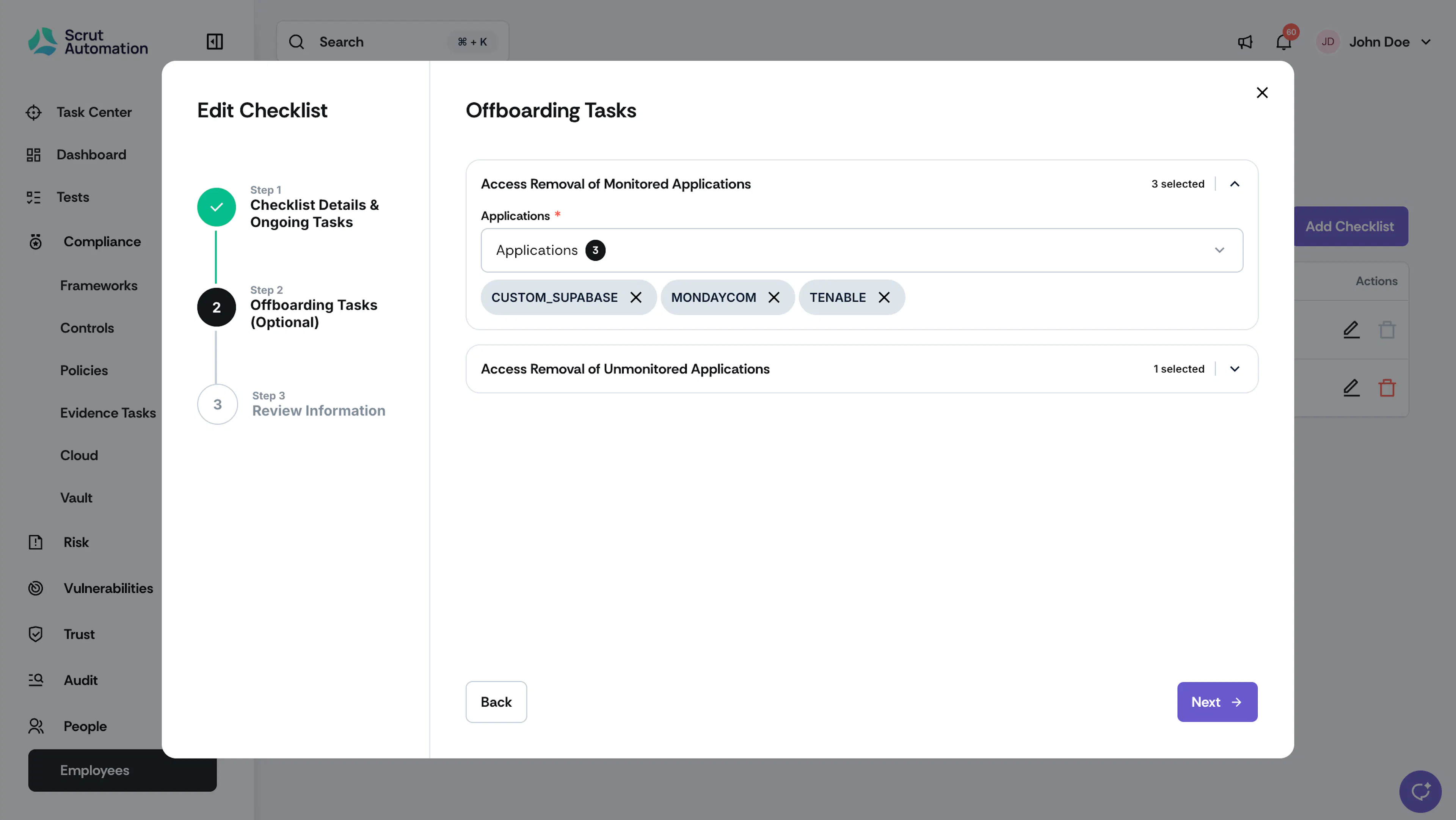Click the JD avatar

(x=1328, y=42)
